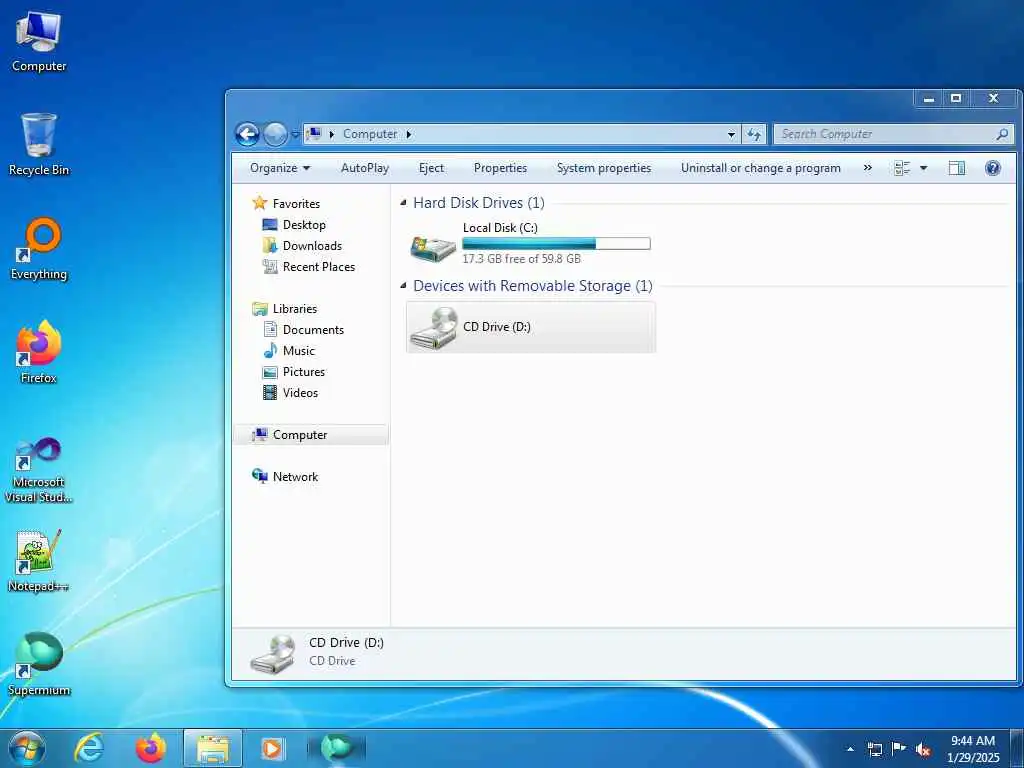This screenshot has width=1024, height=768.
Task: Select Favorites in the navigation pane
Action: click(x=296, y=204)
